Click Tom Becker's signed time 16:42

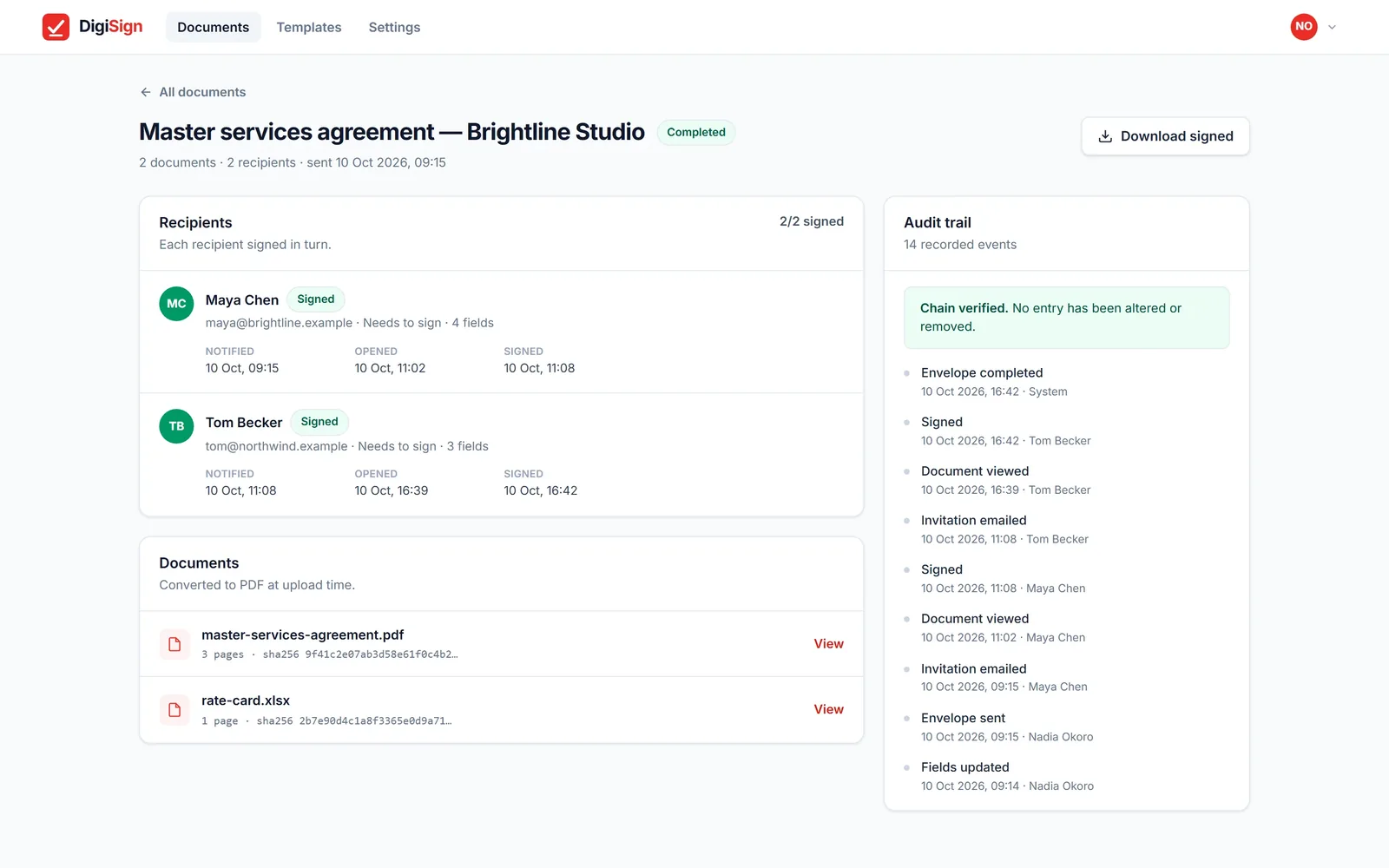pos(540,490)
